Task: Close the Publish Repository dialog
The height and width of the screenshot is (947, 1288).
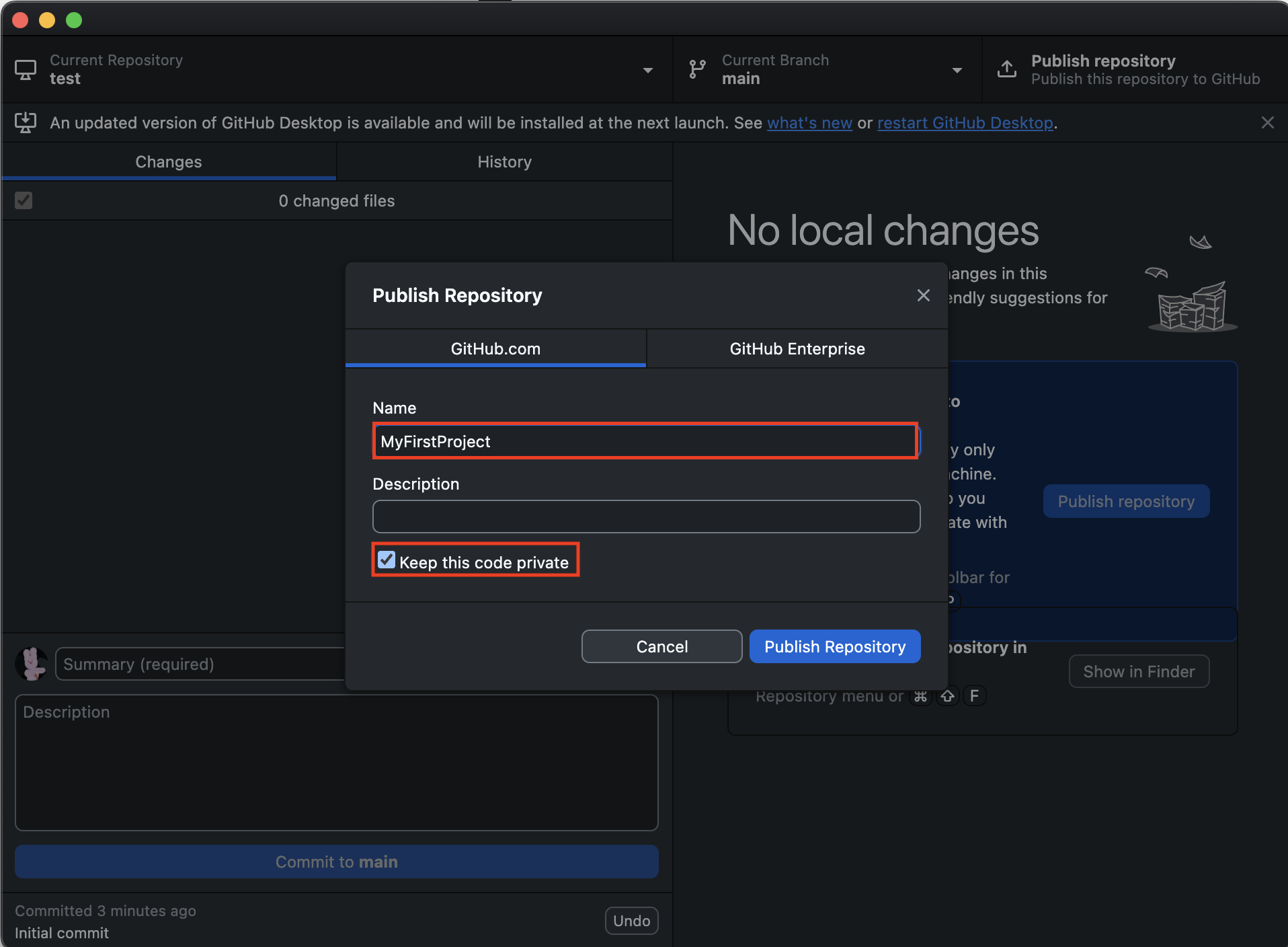Action: (x=923, y=295)
